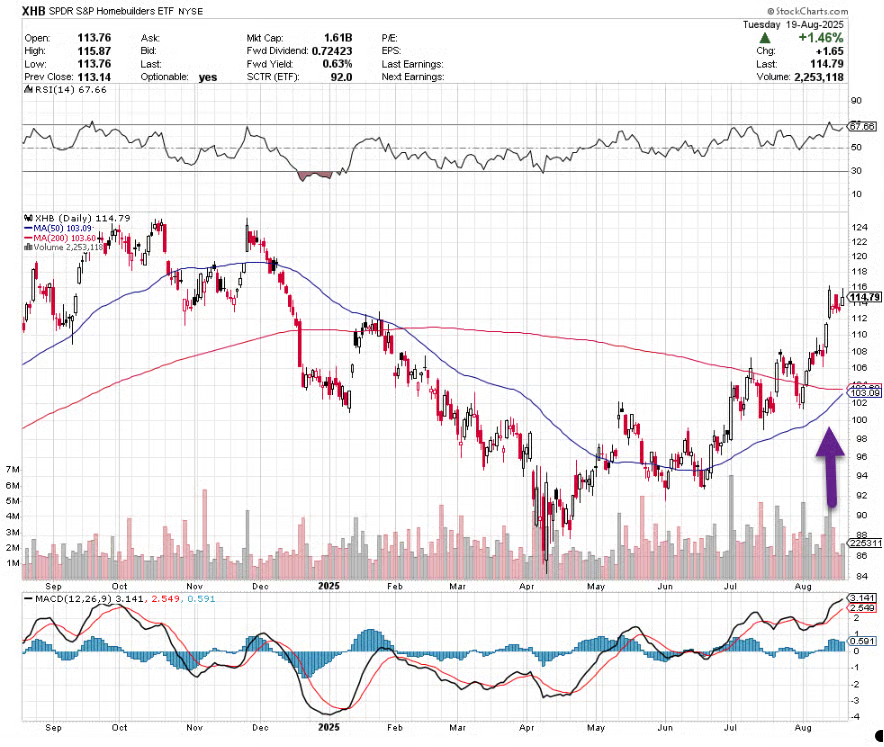Click the SCTR (ETF) value 92.0
884x747 pixels.
point(342,77)
